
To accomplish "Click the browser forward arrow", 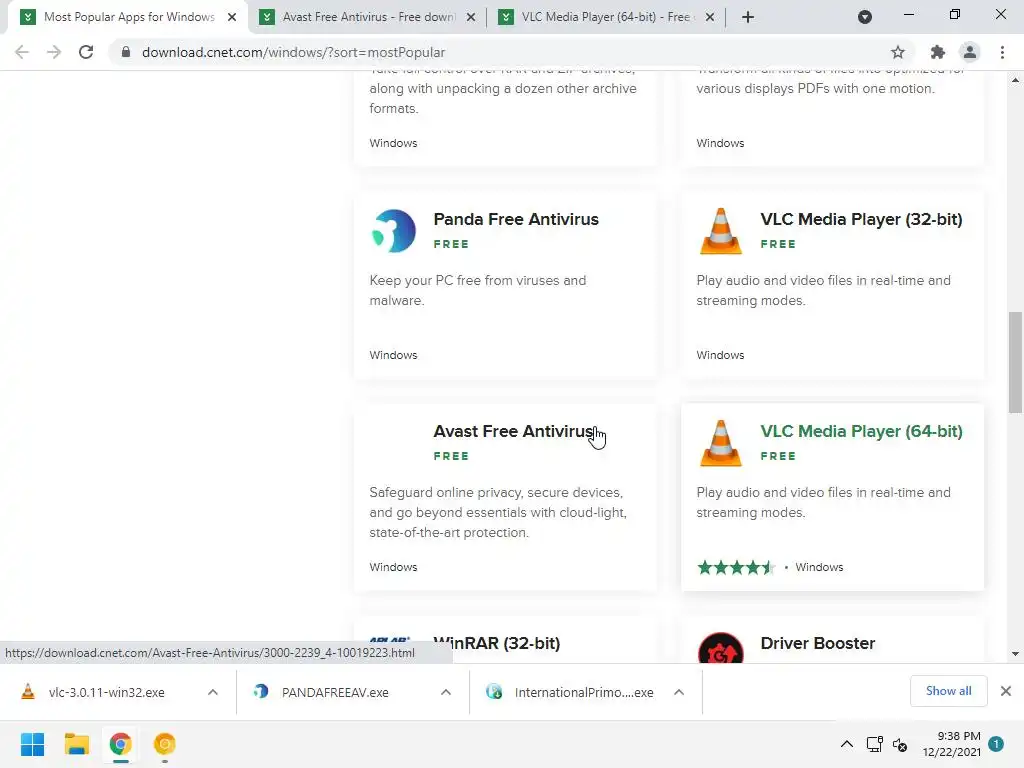I will 54,52.
